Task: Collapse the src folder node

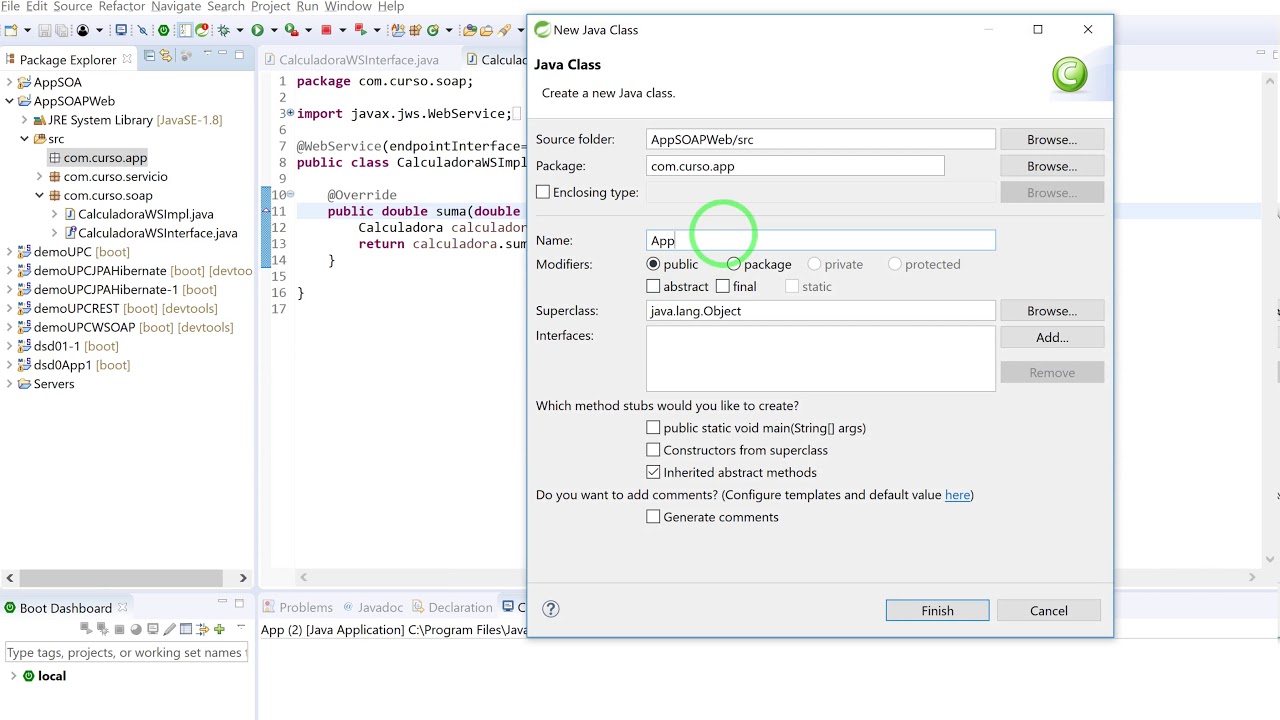Action: coord(25,139)
